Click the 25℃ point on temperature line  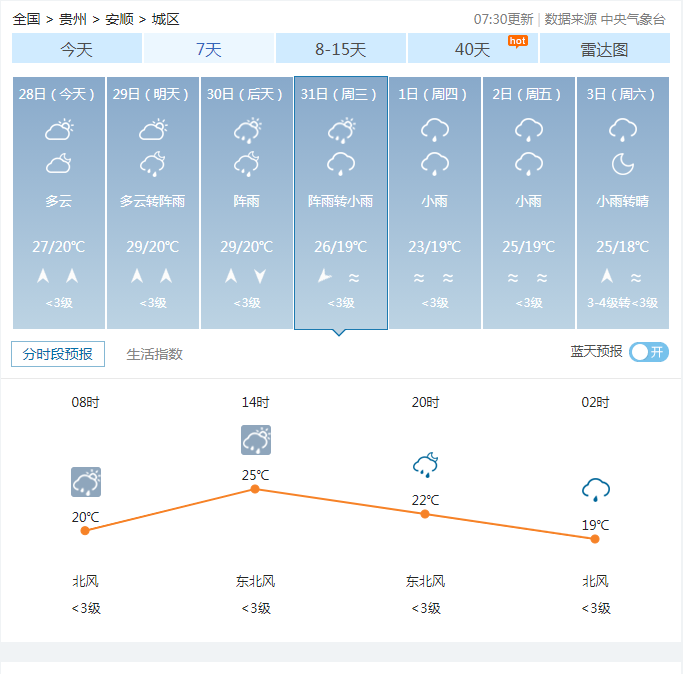[x=255, y=489]
